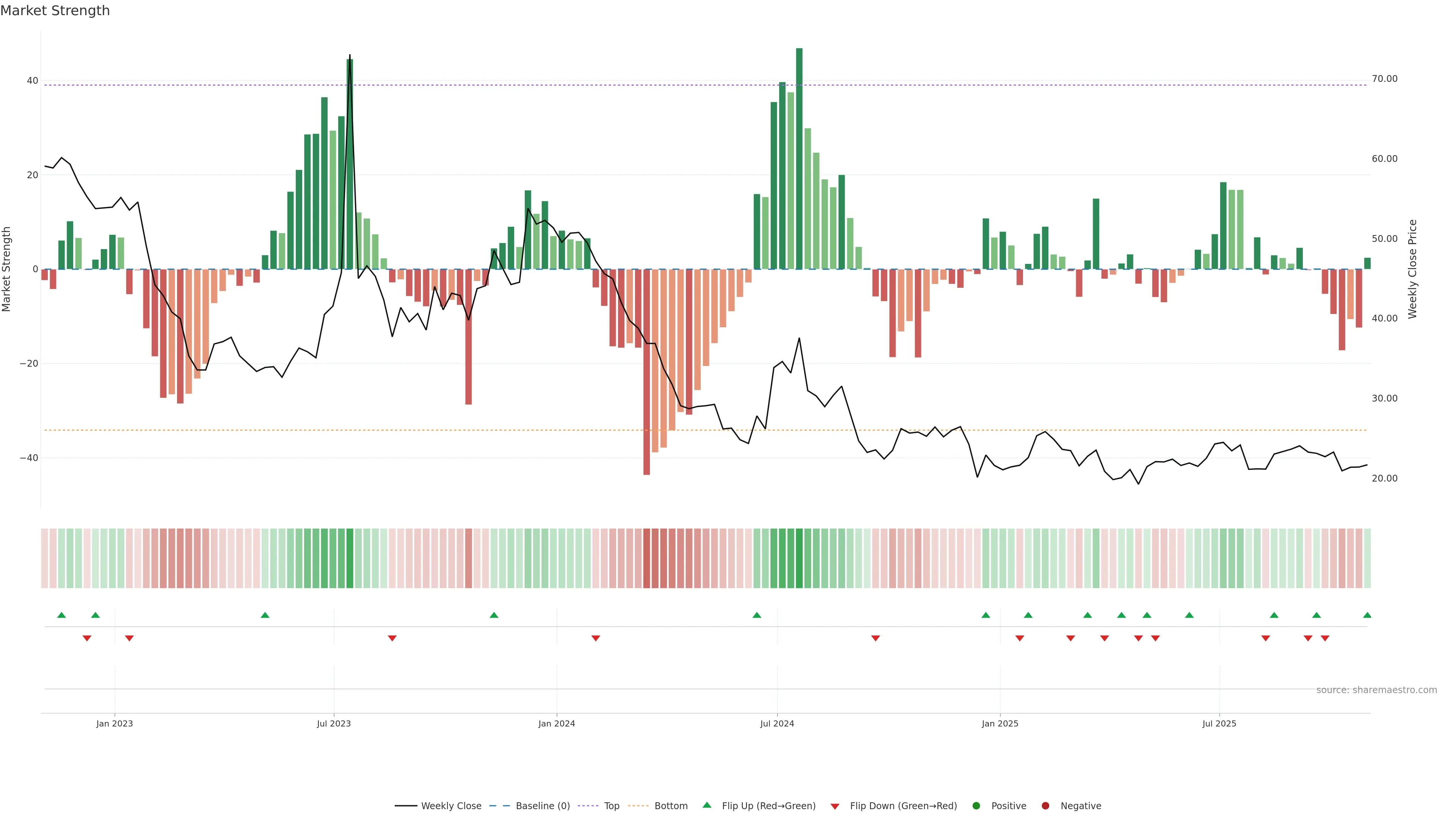Click the Flip Down red triangle legend icon

point(835,806)
